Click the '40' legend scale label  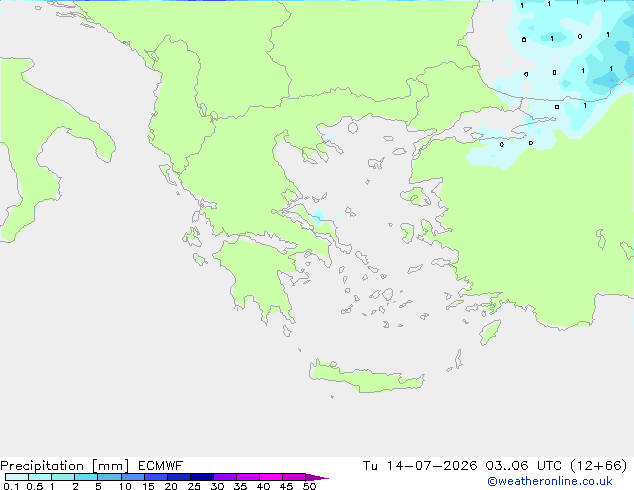point(263,486)
